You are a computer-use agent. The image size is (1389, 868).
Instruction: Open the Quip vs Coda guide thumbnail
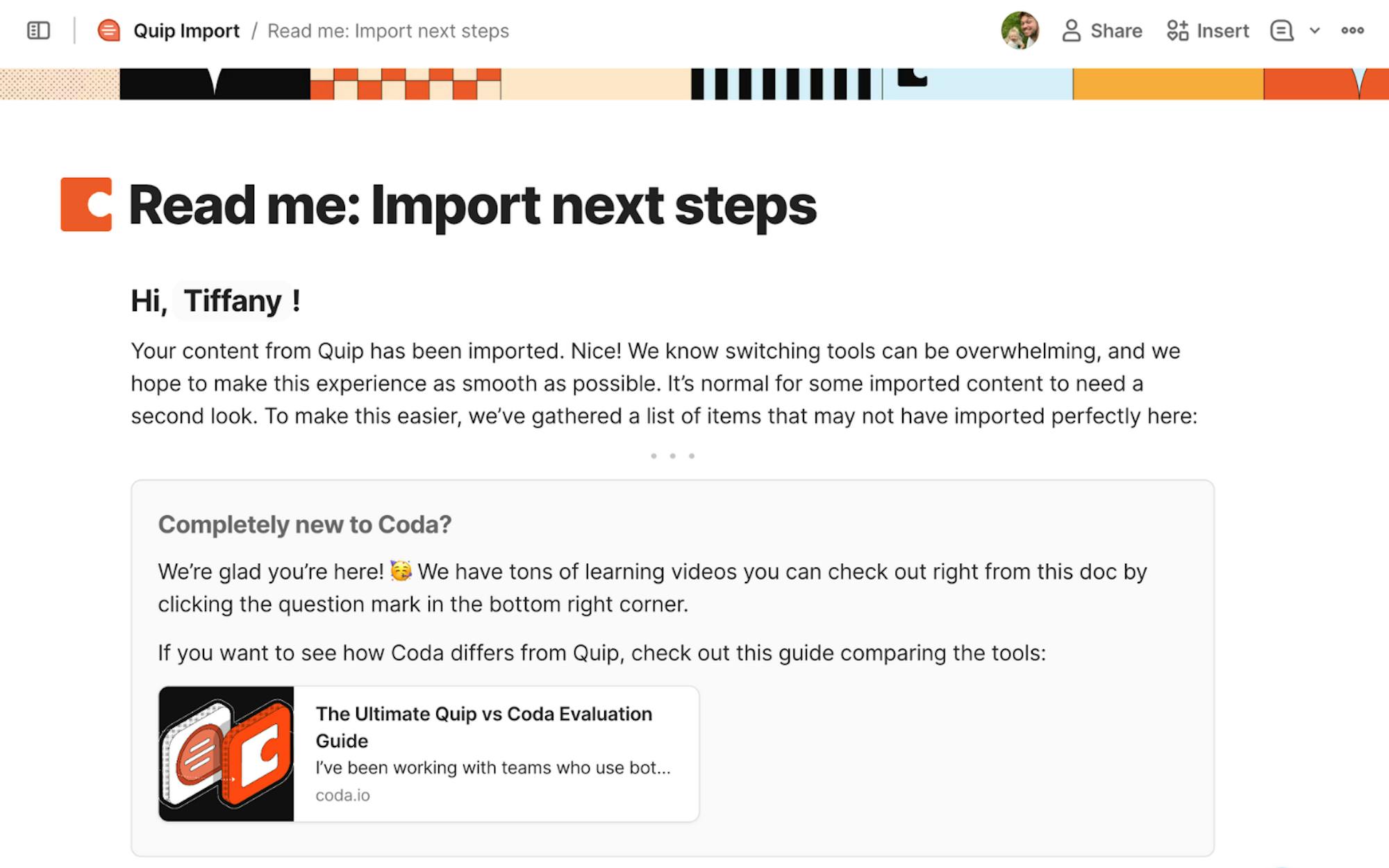(226, 754)
